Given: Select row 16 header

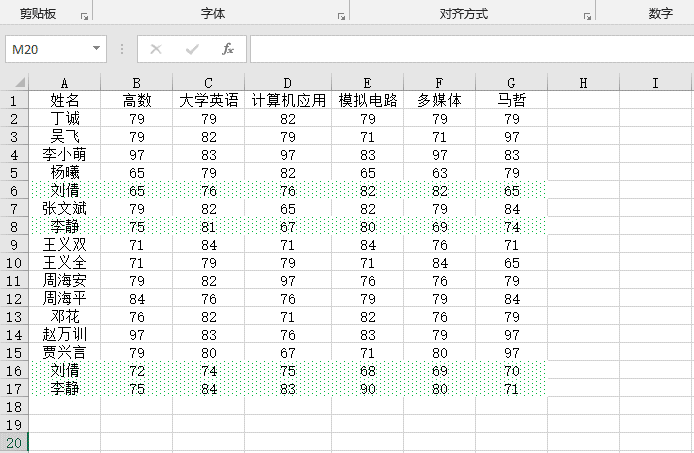Looking at the screenshot, I should click(x=14, y=371).
